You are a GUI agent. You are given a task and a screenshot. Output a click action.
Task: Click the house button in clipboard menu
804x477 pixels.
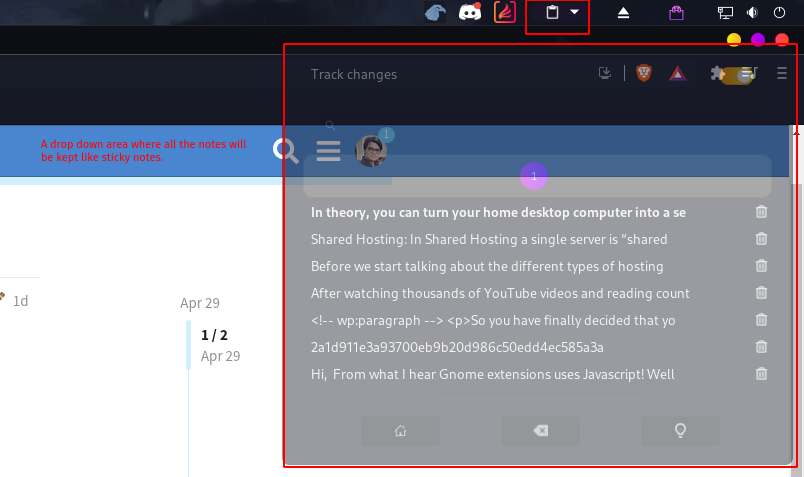tap(400, 430)
